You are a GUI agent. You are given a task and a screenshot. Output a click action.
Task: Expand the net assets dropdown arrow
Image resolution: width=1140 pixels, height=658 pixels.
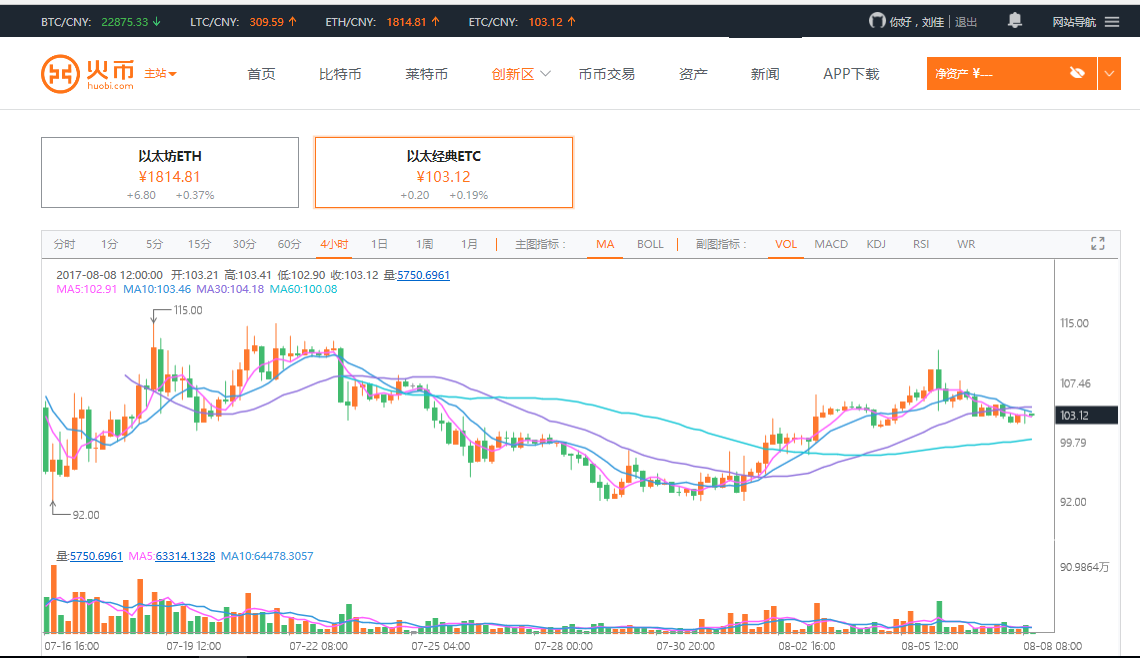tap(1109, 73)
